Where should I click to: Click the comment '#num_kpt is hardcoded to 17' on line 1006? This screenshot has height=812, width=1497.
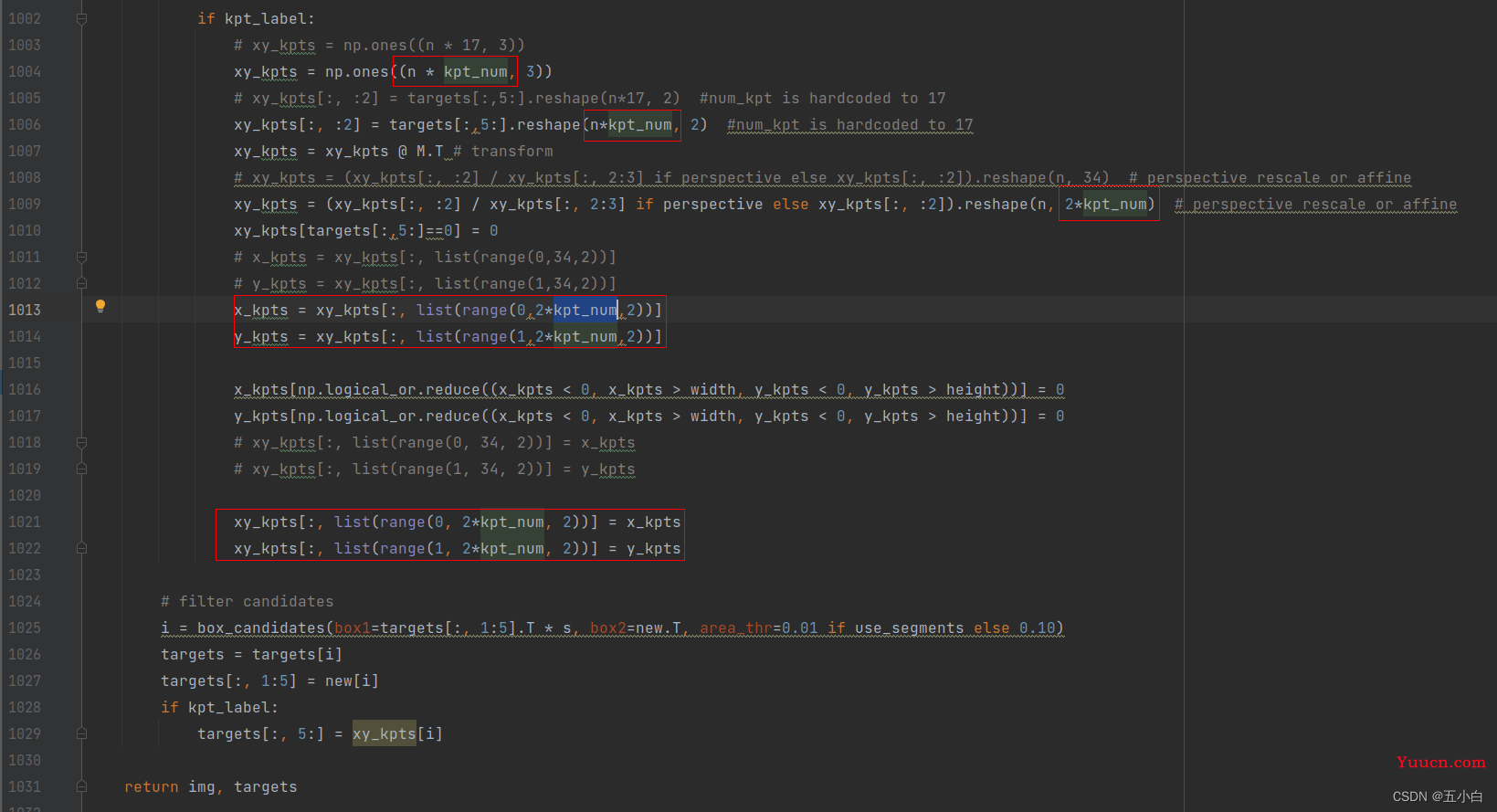(x=849, y=124)
